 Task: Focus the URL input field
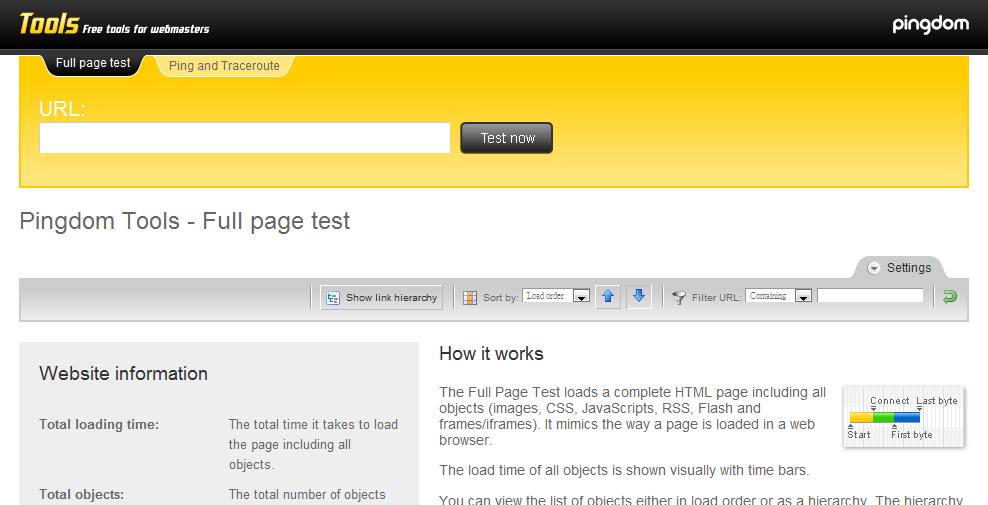coord(244,138)
